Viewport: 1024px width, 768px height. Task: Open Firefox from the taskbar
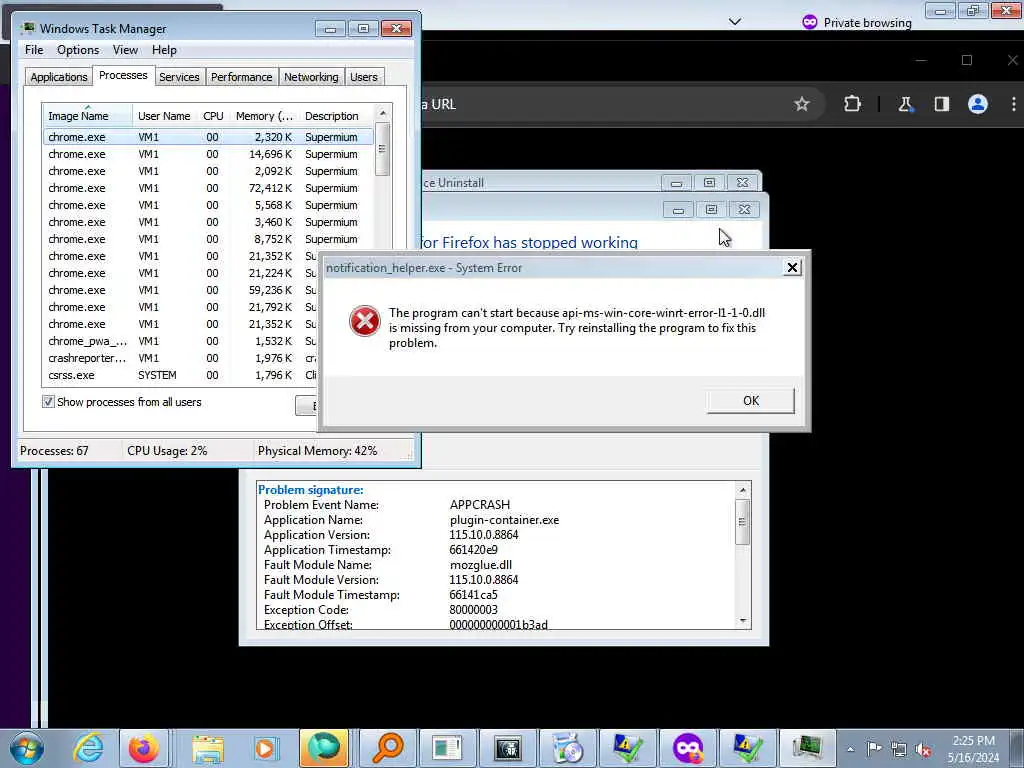pos(144,748)
